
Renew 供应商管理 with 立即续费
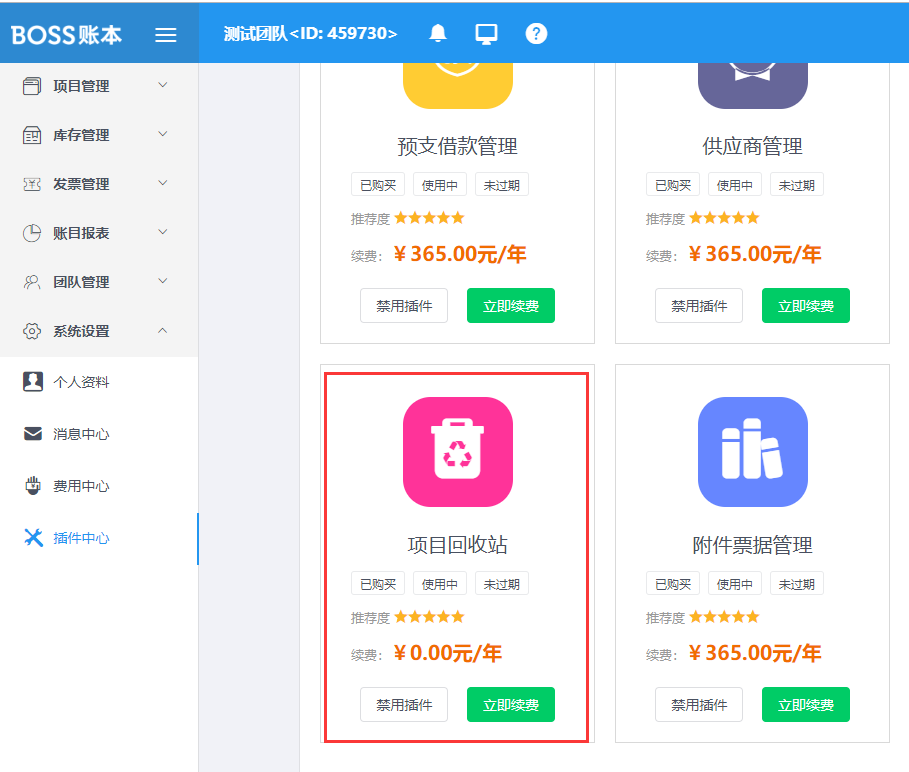pos(806,305)
